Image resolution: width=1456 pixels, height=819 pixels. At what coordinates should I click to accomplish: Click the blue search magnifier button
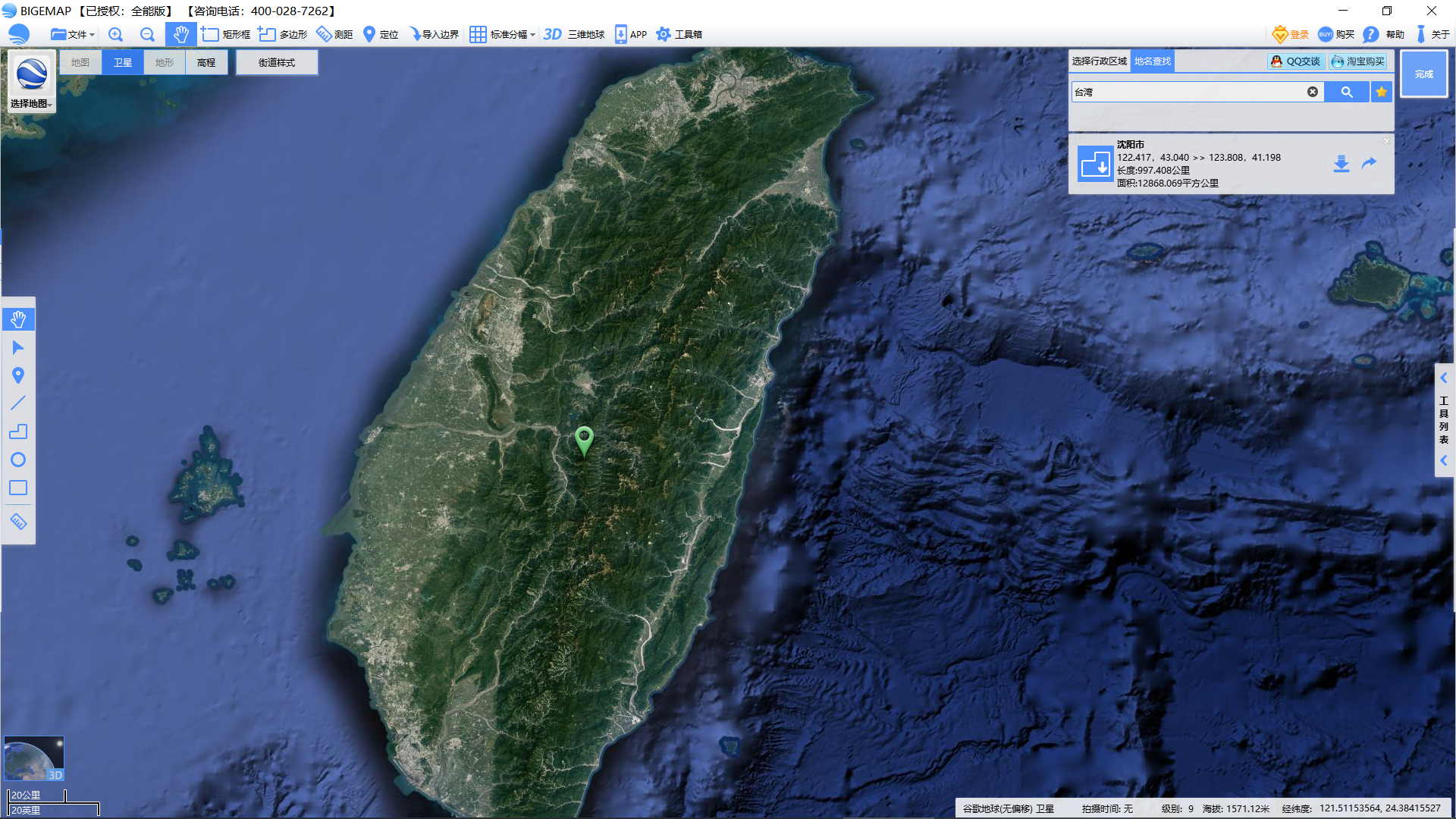point(1347,92)
